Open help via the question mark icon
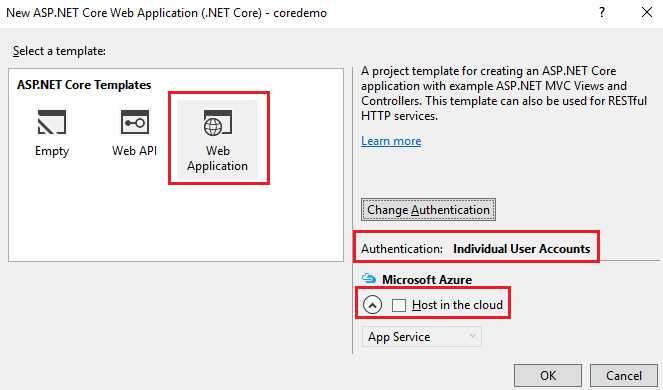663x390 pixels. tap(602, 12)
